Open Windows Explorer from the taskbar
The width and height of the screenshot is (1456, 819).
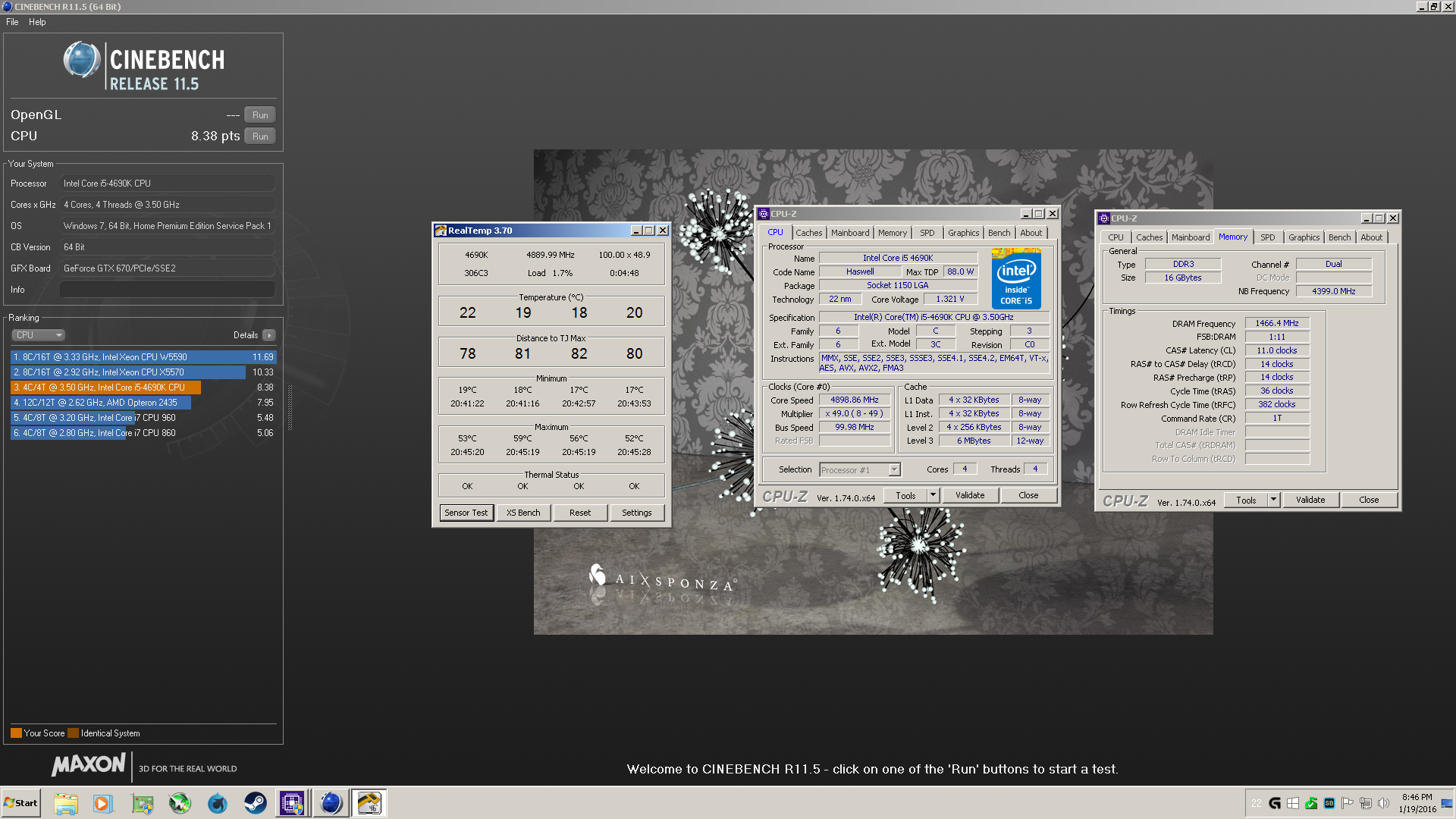pos(66,803)
